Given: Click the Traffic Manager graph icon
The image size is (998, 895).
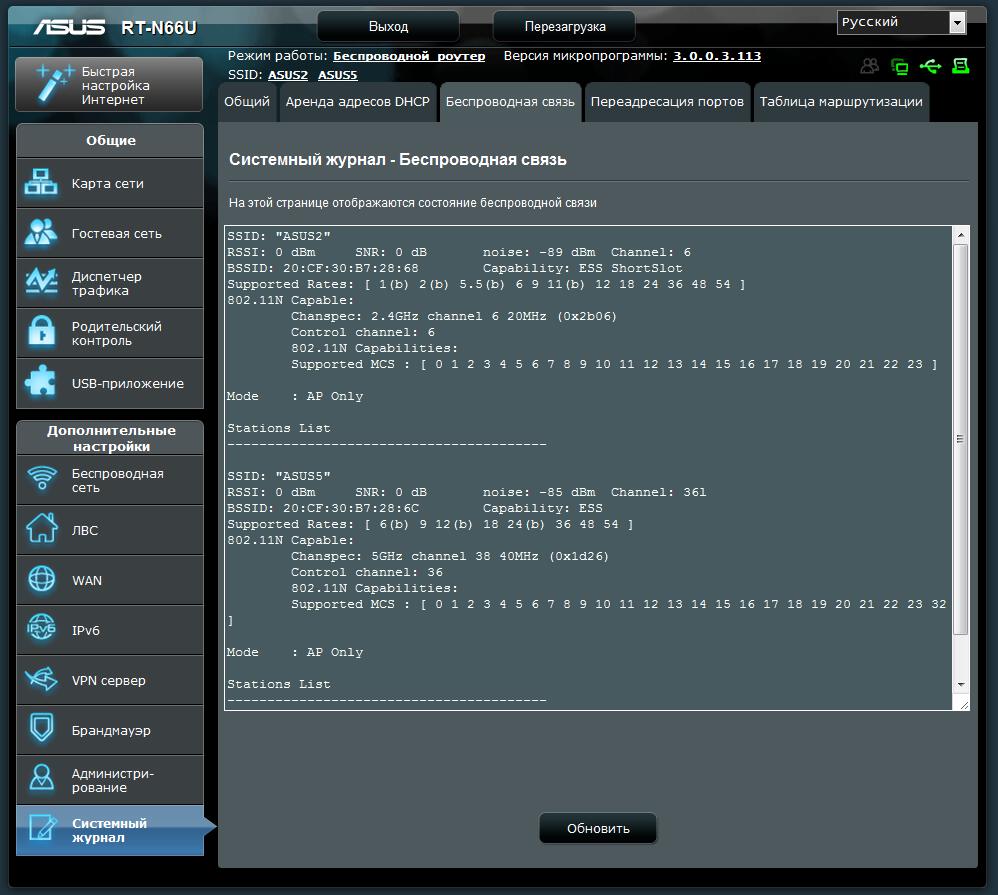Looking at the screenshot, I should point(41,281).
